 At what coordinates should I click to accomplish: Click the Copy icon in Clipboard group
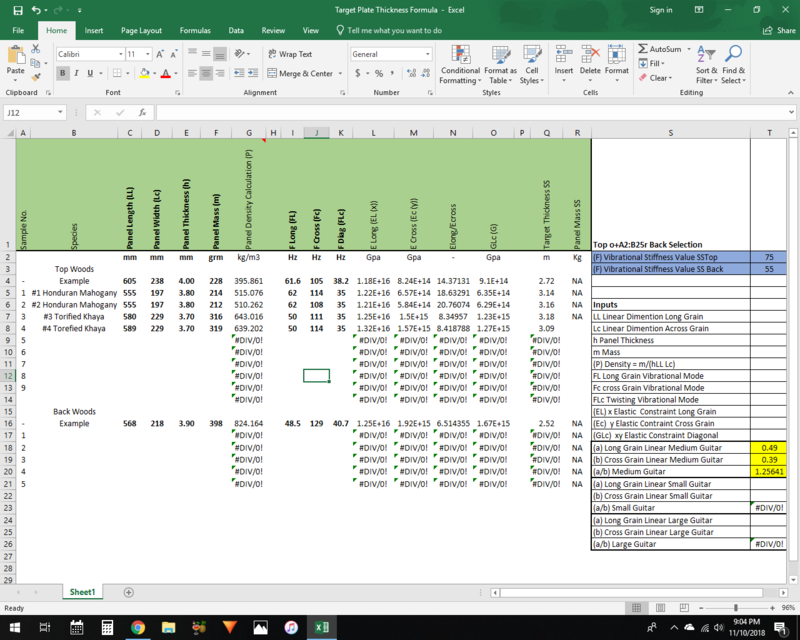35,63
